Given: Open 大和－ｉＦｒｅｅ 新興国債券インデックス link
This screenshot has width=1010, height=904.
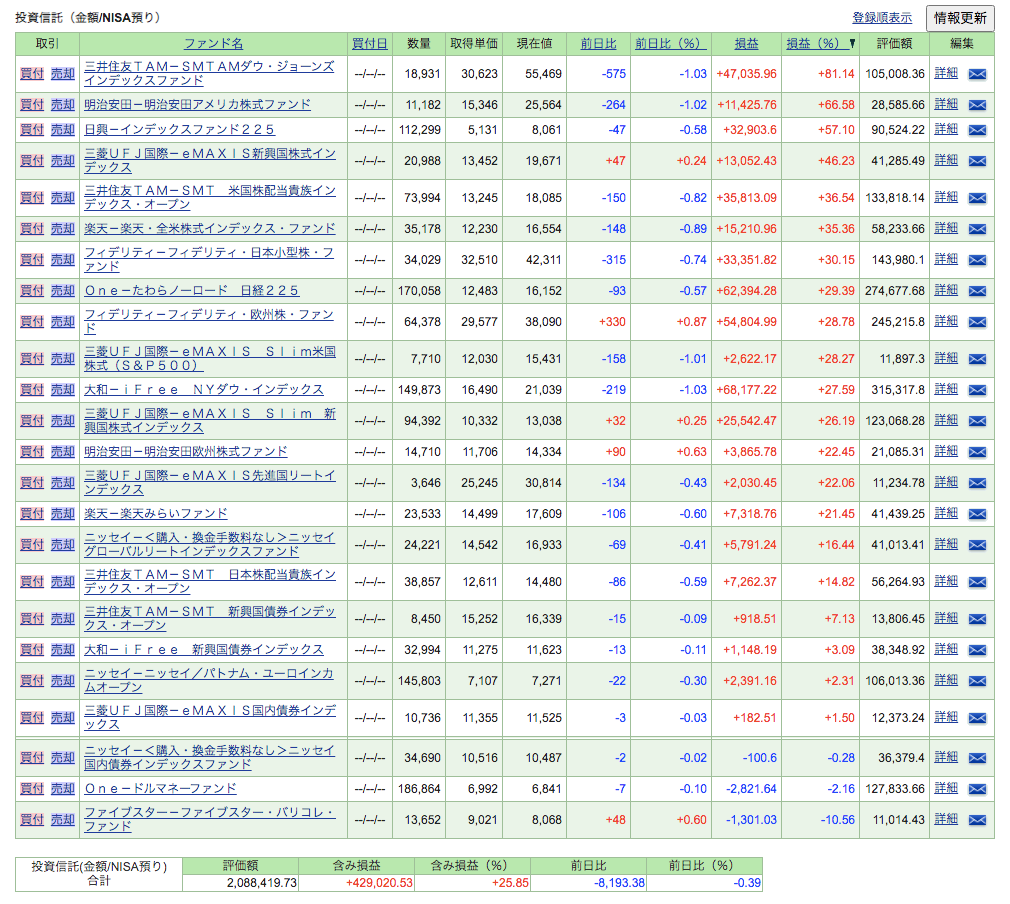Looking at the screenshot, I should coord(204,649).
